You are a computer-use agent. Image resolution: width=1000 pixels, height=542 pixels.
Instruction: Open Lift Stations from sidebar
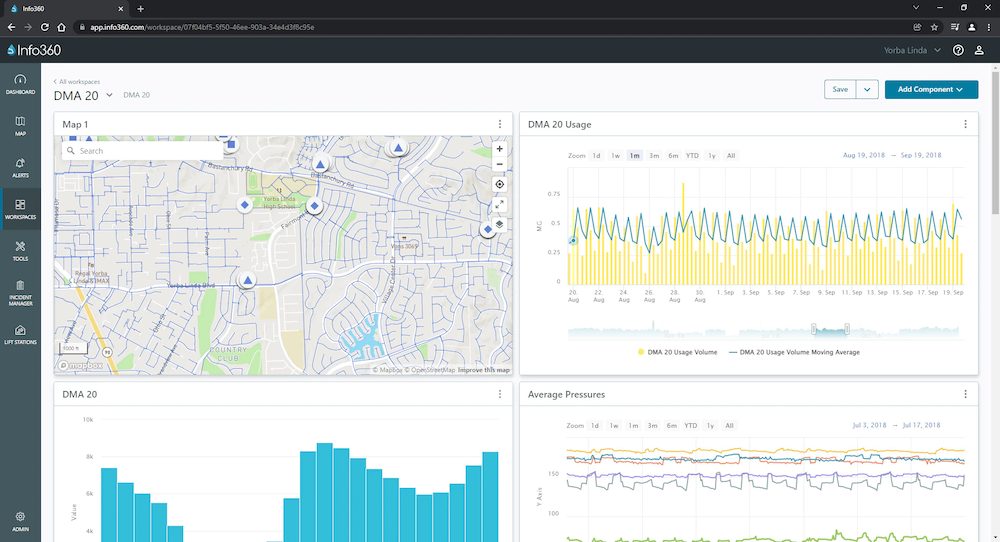click(20, 335)
